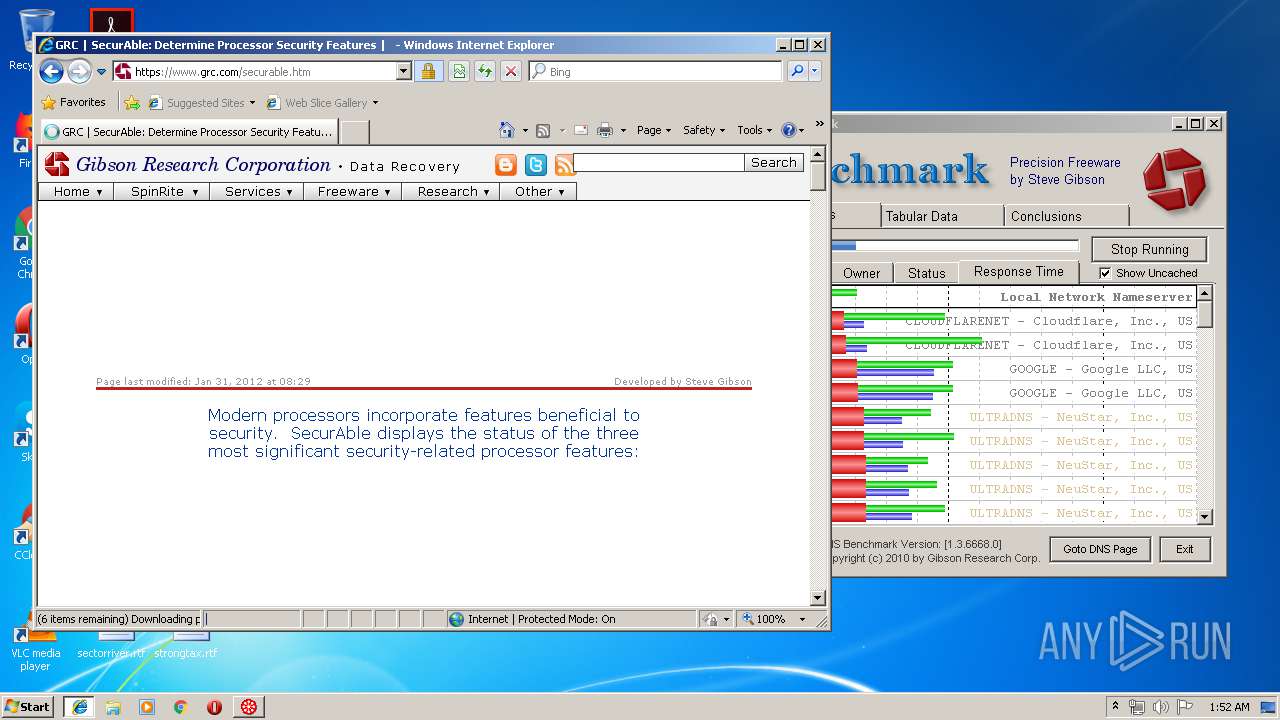This screenshot has height=720, width=1280.
Task: Add page to Favorites bar
Action: tap(132, 102)
